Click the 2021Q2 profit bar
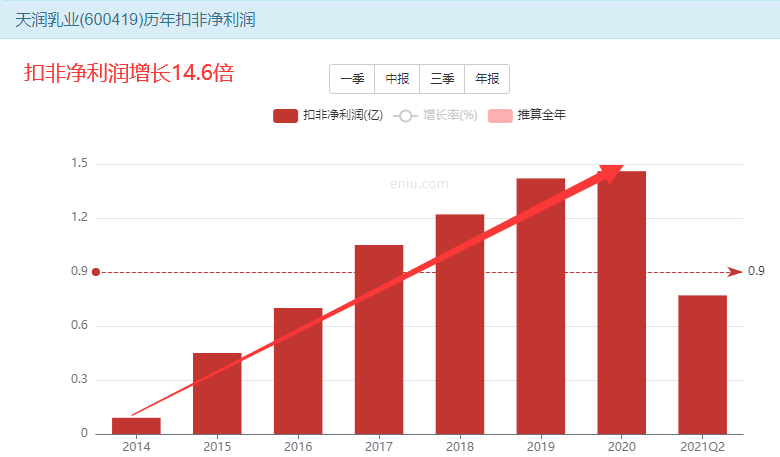780x457 pixels. pyautogui.click(x=702, y=365)
